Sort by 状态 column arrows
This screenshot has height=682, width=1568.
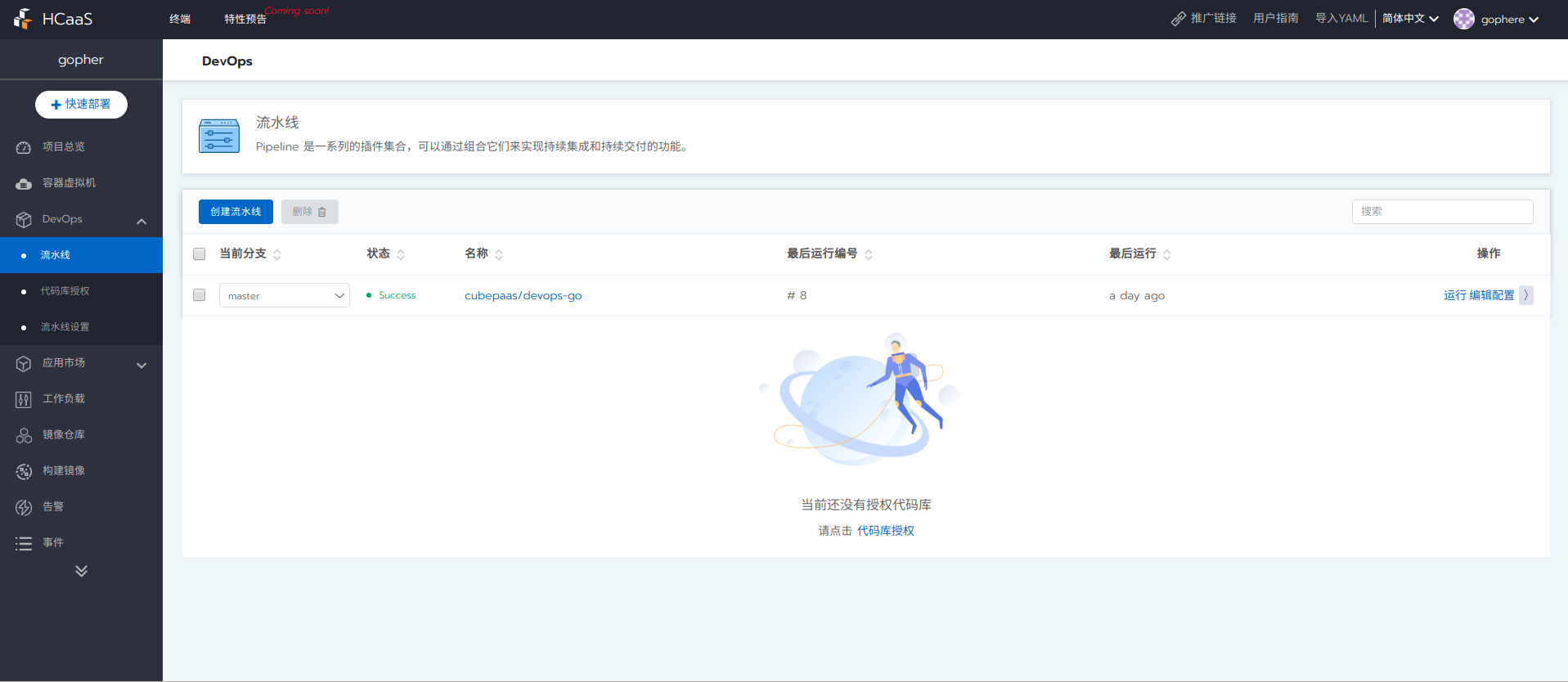coord(401,254)
